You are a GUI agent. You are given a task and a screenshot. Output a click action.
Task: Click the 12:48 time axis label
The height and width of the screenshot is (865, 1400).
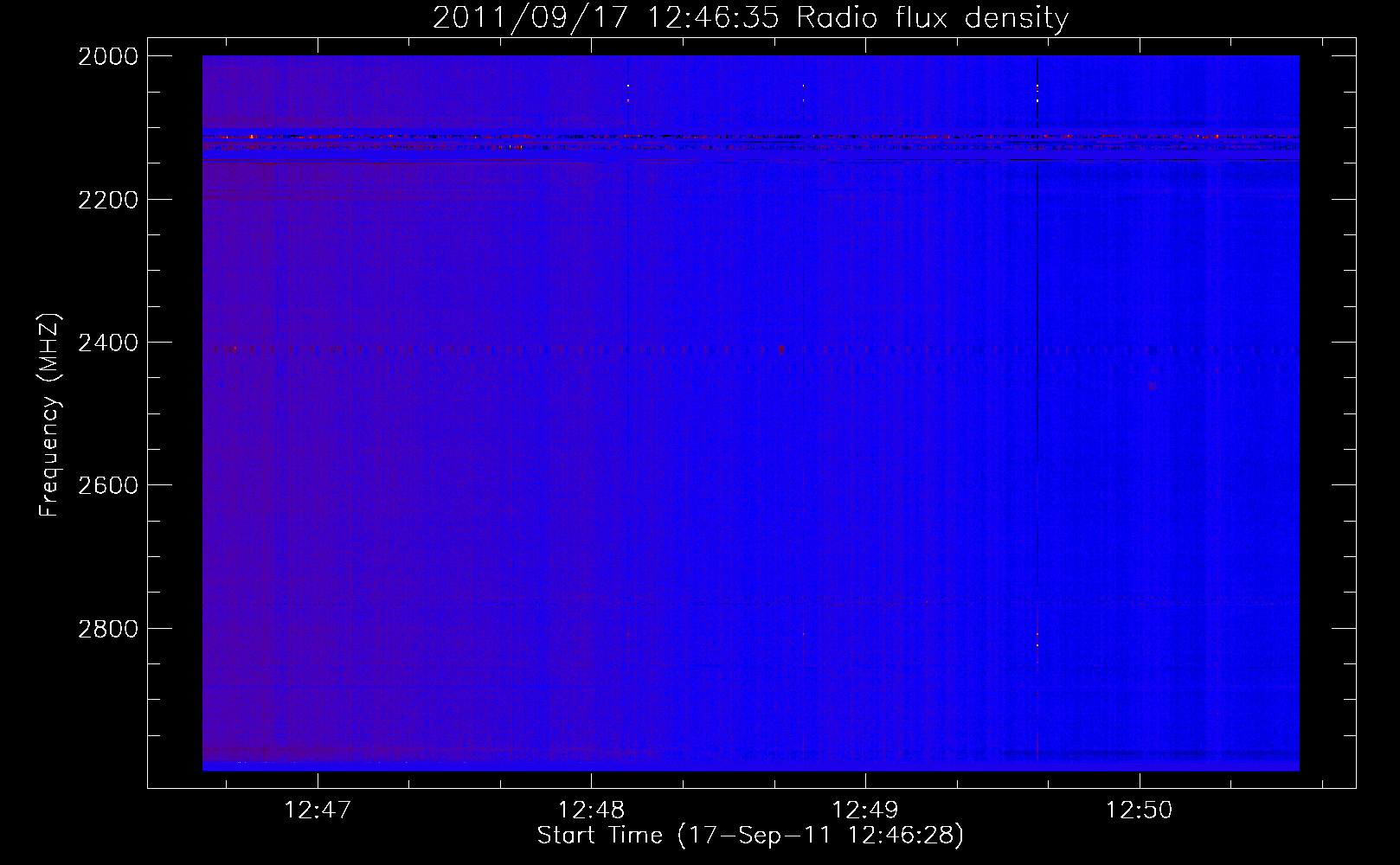pyautogui.click(x=591, y=811)
